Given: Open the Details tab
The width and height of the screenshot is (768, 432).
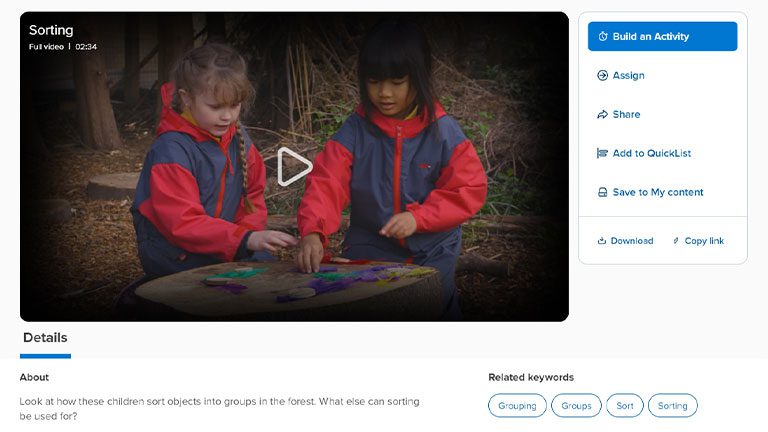Looking at the screenshot, I should 45,338.
